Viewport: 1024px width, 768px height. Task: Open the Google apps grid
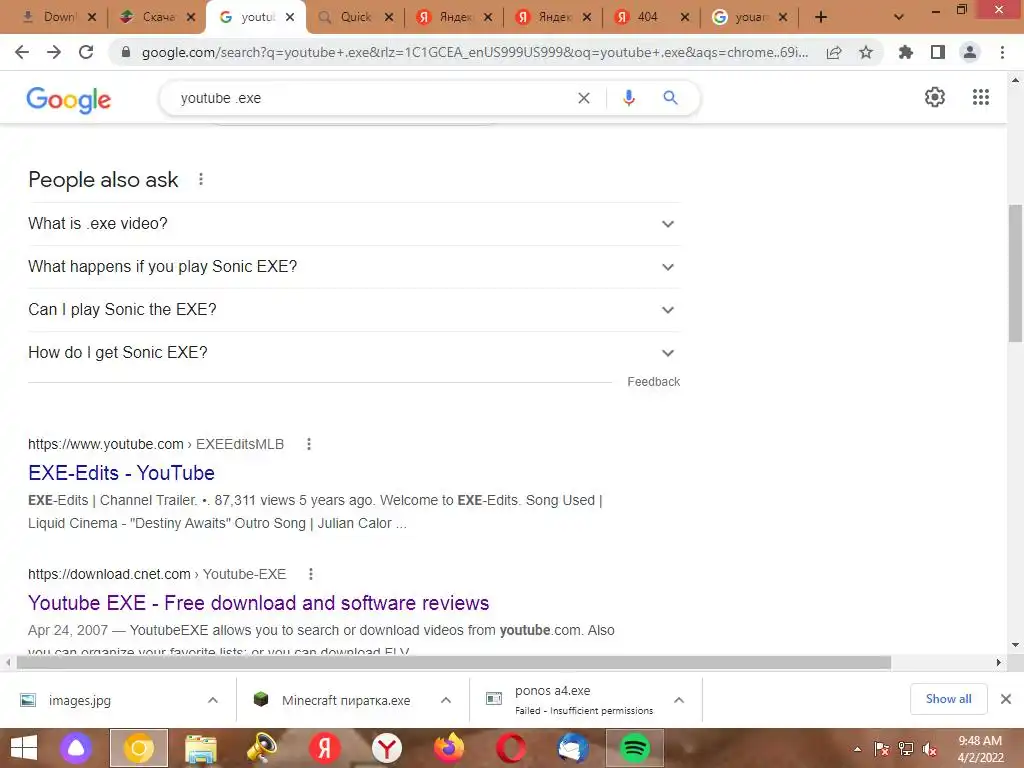pos(981,97)
